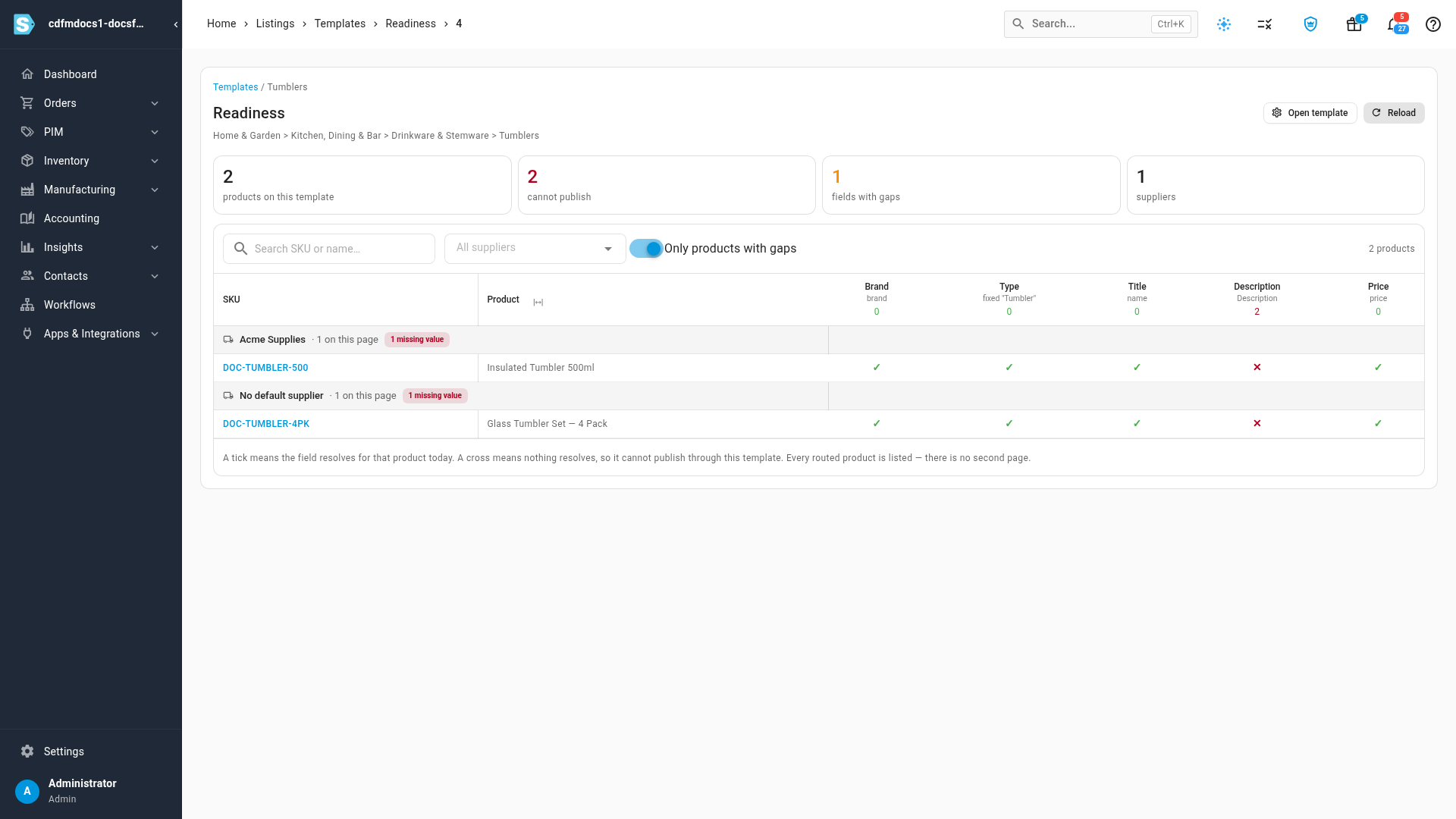Click the Administrator avatar circle
The image size is (1456, 819).
(27, 791)
